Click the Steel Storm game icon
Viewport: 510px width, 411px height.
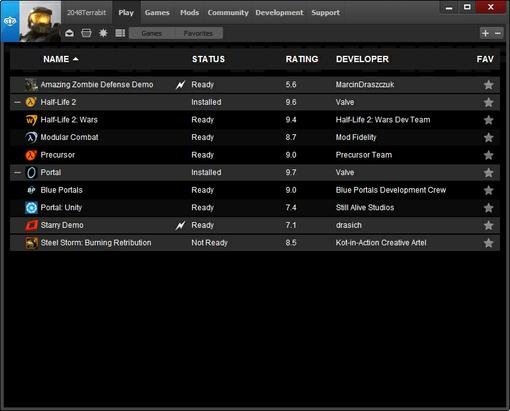click(x=31, y=243)
